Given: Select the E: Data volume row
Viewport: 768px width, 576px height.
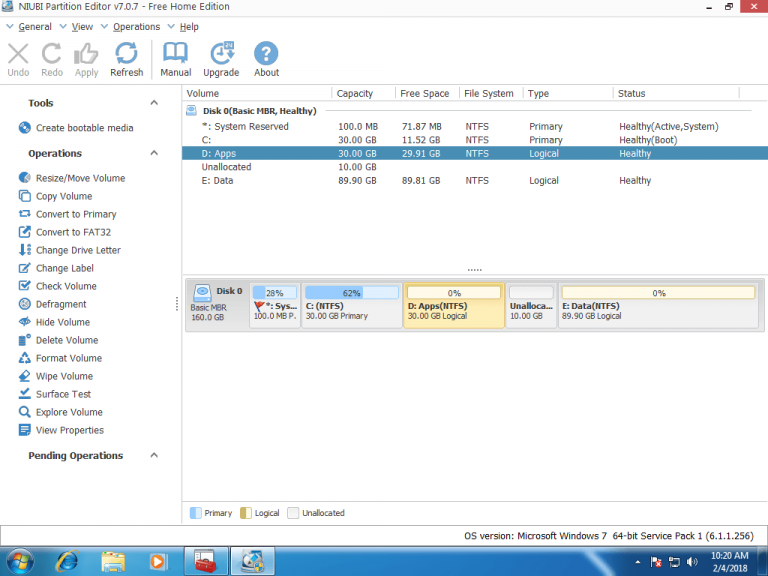Looking at the screenshot, I should tap(475, 181).
